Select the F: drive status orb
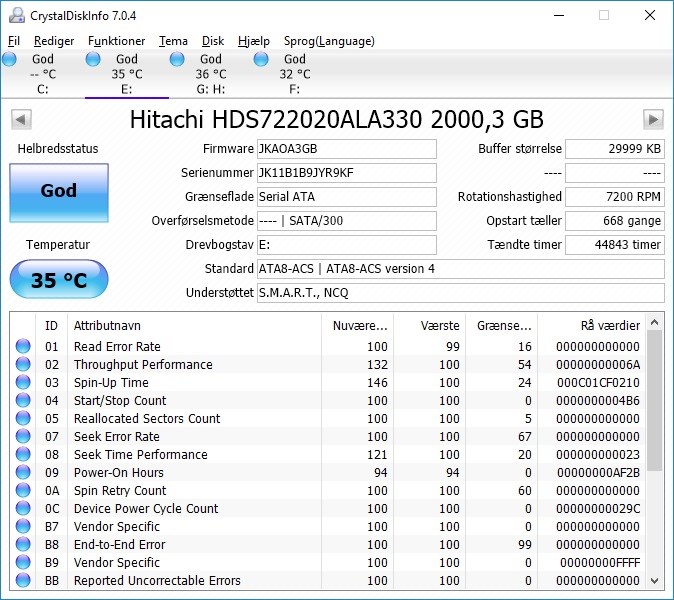Image resolution: width=674 pixels, height=600 pixels. coord(261,59)
